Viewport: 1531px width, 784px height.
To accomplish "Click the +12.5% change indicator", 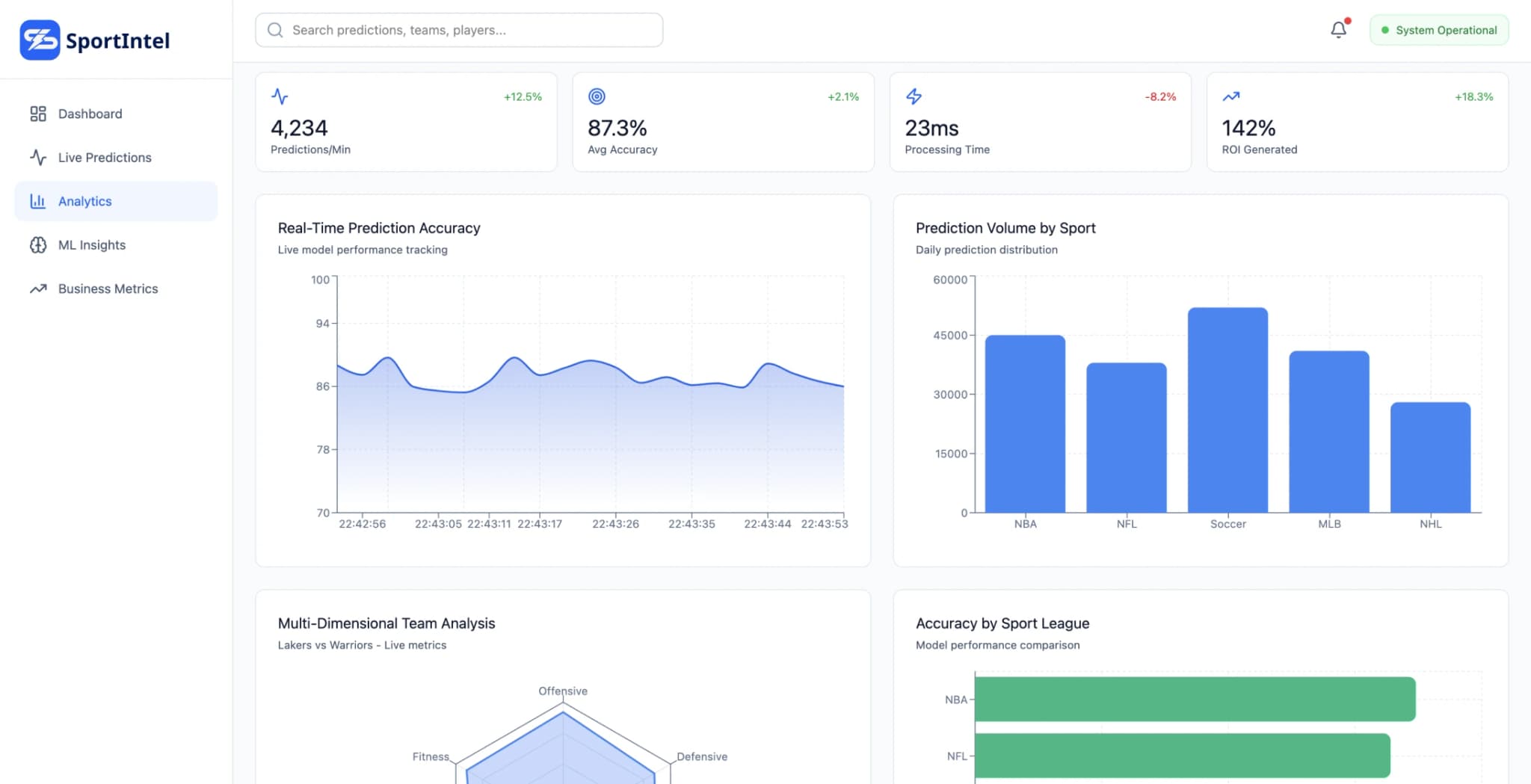I will coord(523,96).
